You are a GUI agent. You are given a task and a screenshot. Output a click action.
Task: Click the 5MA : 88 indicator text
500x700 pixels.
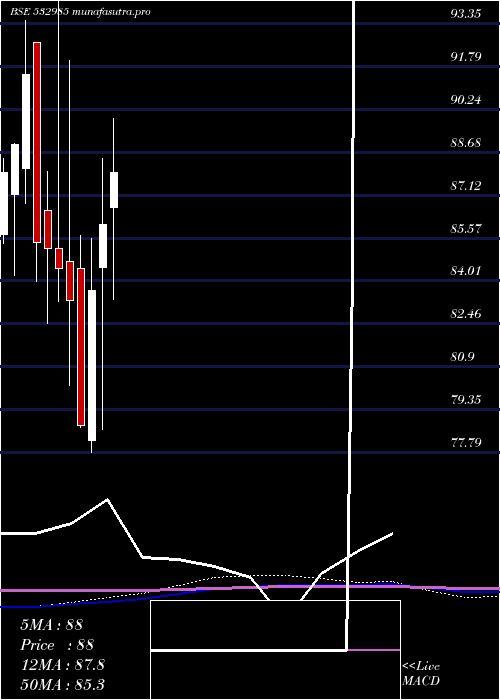(51, 625)
